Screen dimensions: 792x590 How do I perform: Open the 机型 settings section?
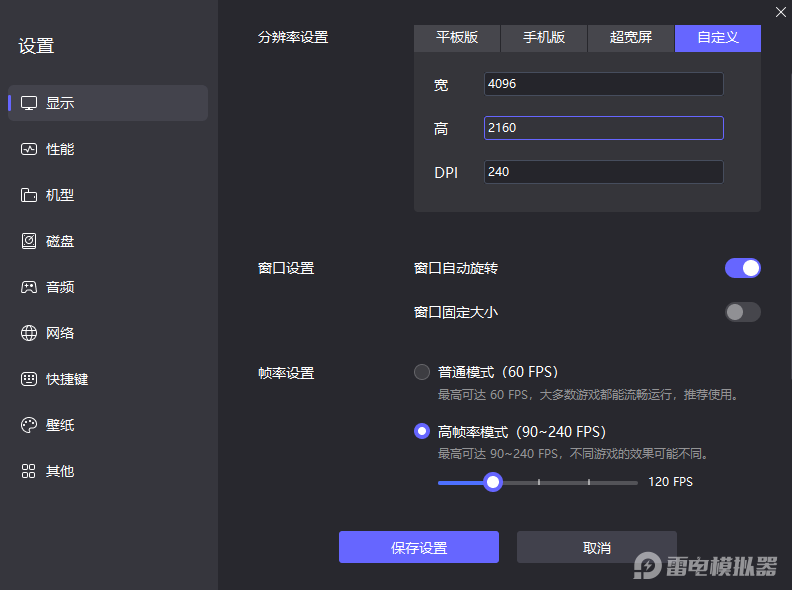pyautogui.click(x=108, y=195)
